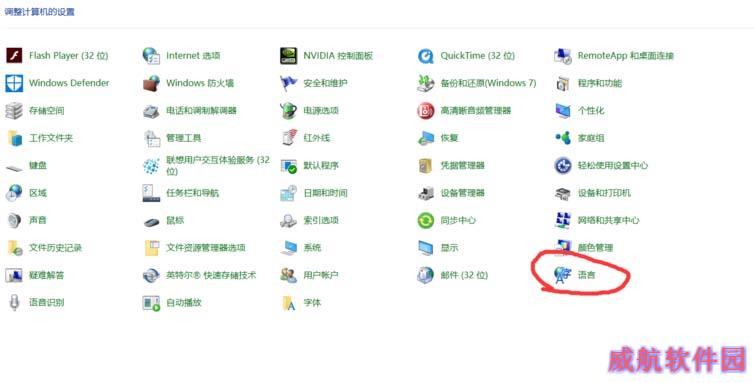The height and width of the screenshot is (383, 754).
Task: Open the 文件历史记录 link
Action: 55,248
